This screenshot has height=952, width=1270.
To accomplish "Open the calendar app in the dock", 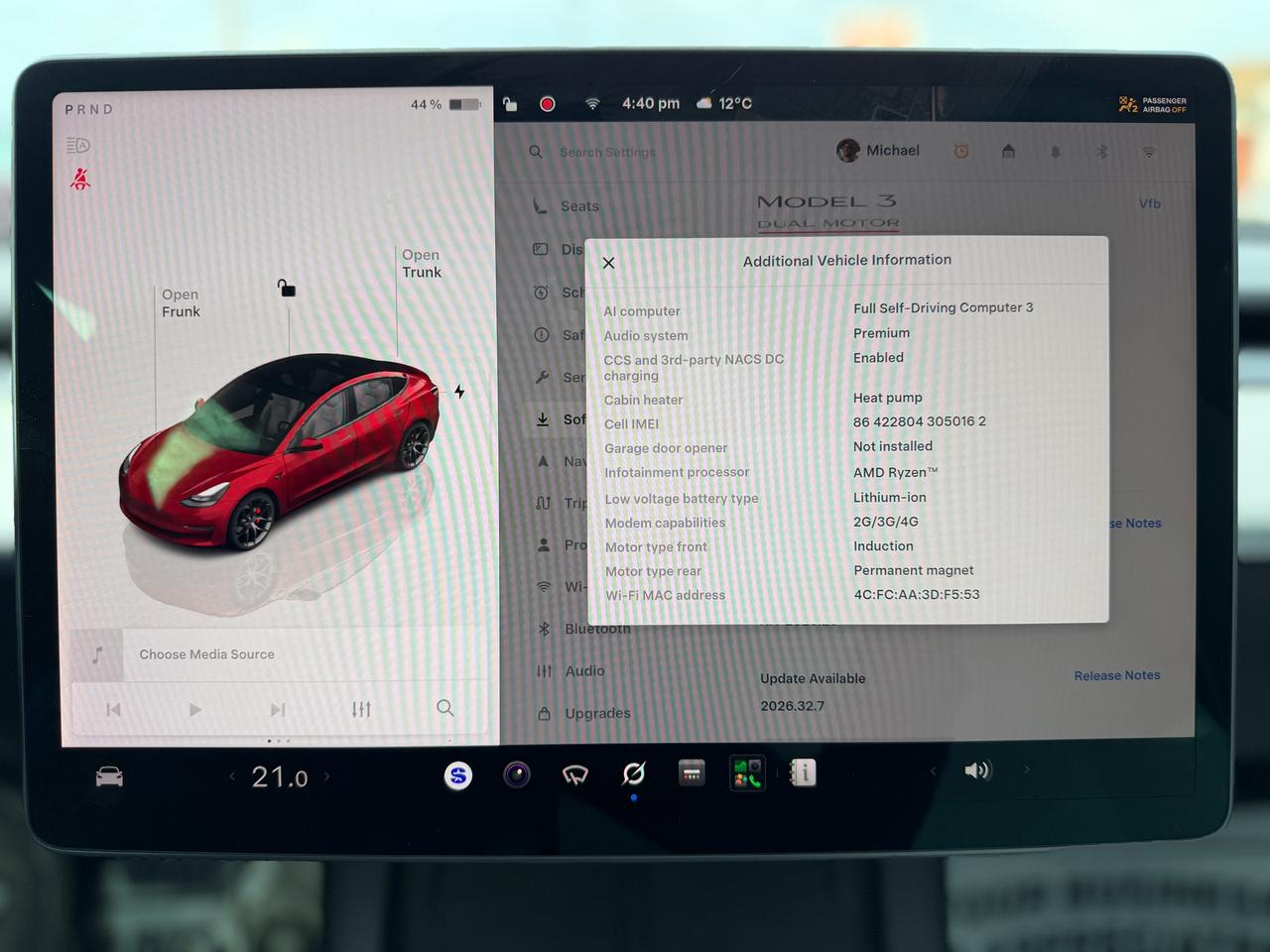I will 692,773.
